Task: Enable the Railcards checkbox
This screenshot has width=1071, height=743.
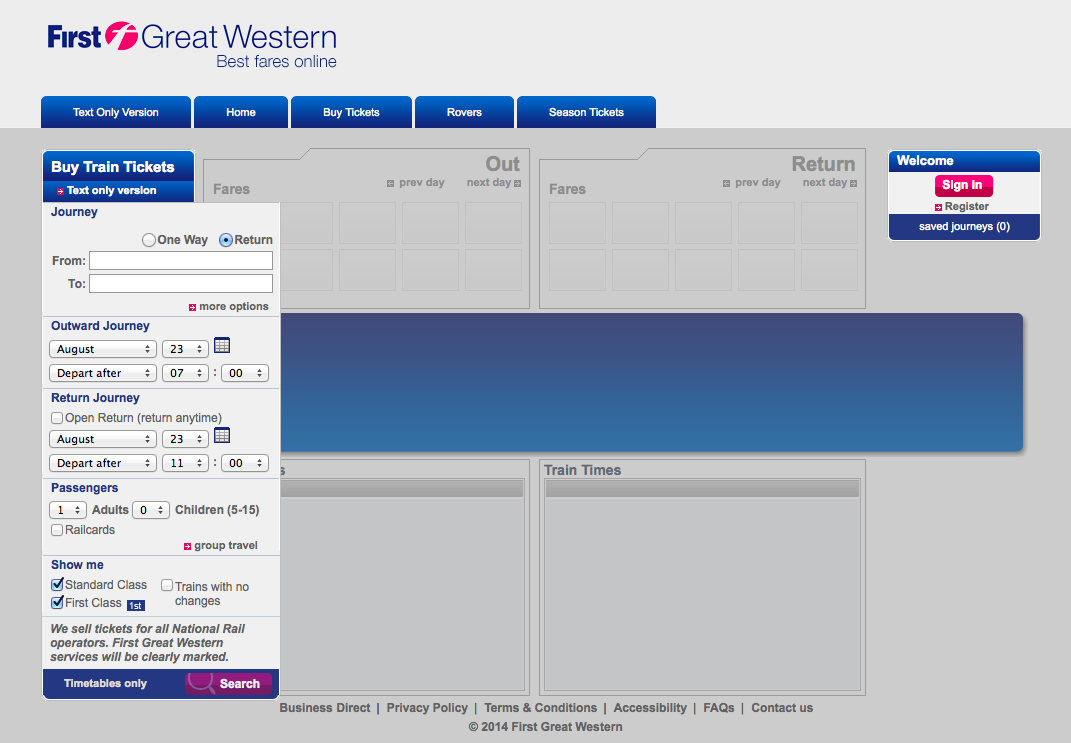Action: [57, 530]
